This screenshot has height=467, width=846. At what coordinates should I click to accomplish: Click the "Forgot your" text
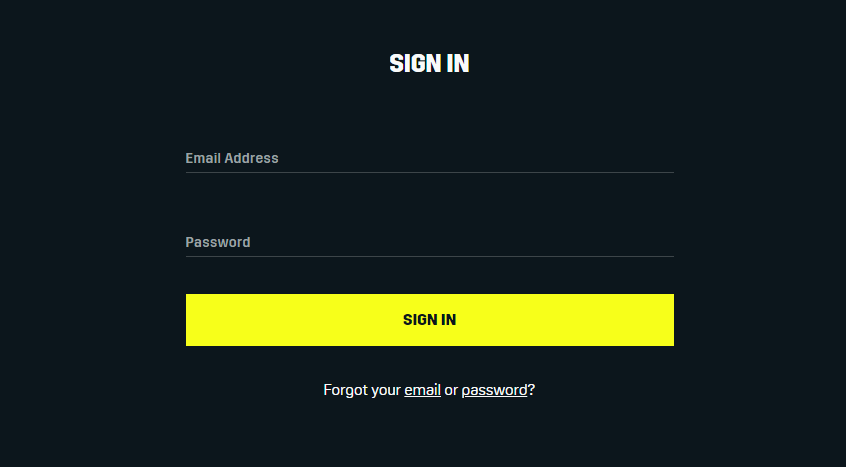click(x=361, y=390)
